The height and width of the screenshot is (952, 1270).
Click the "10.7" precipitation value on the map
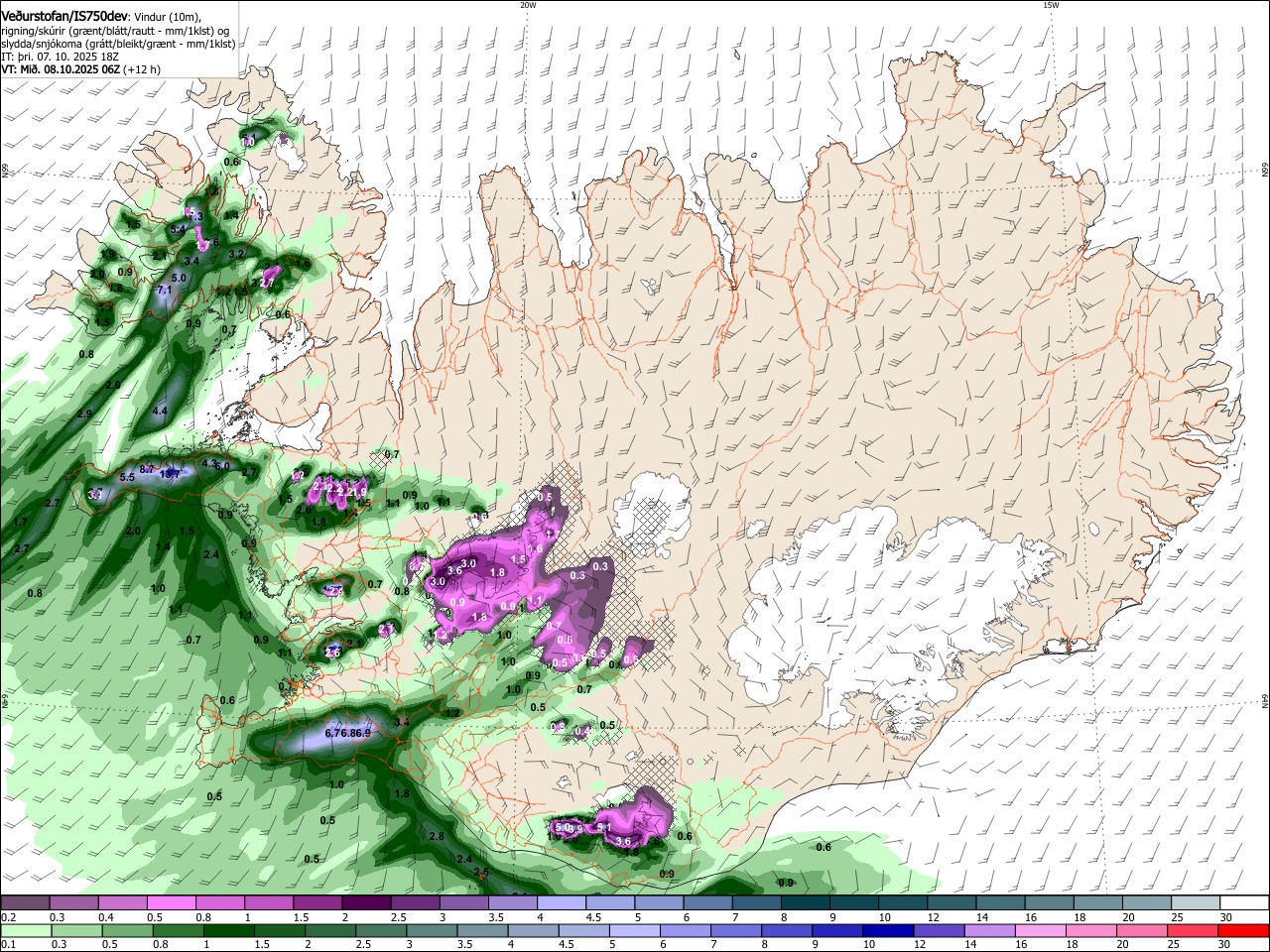171,474
